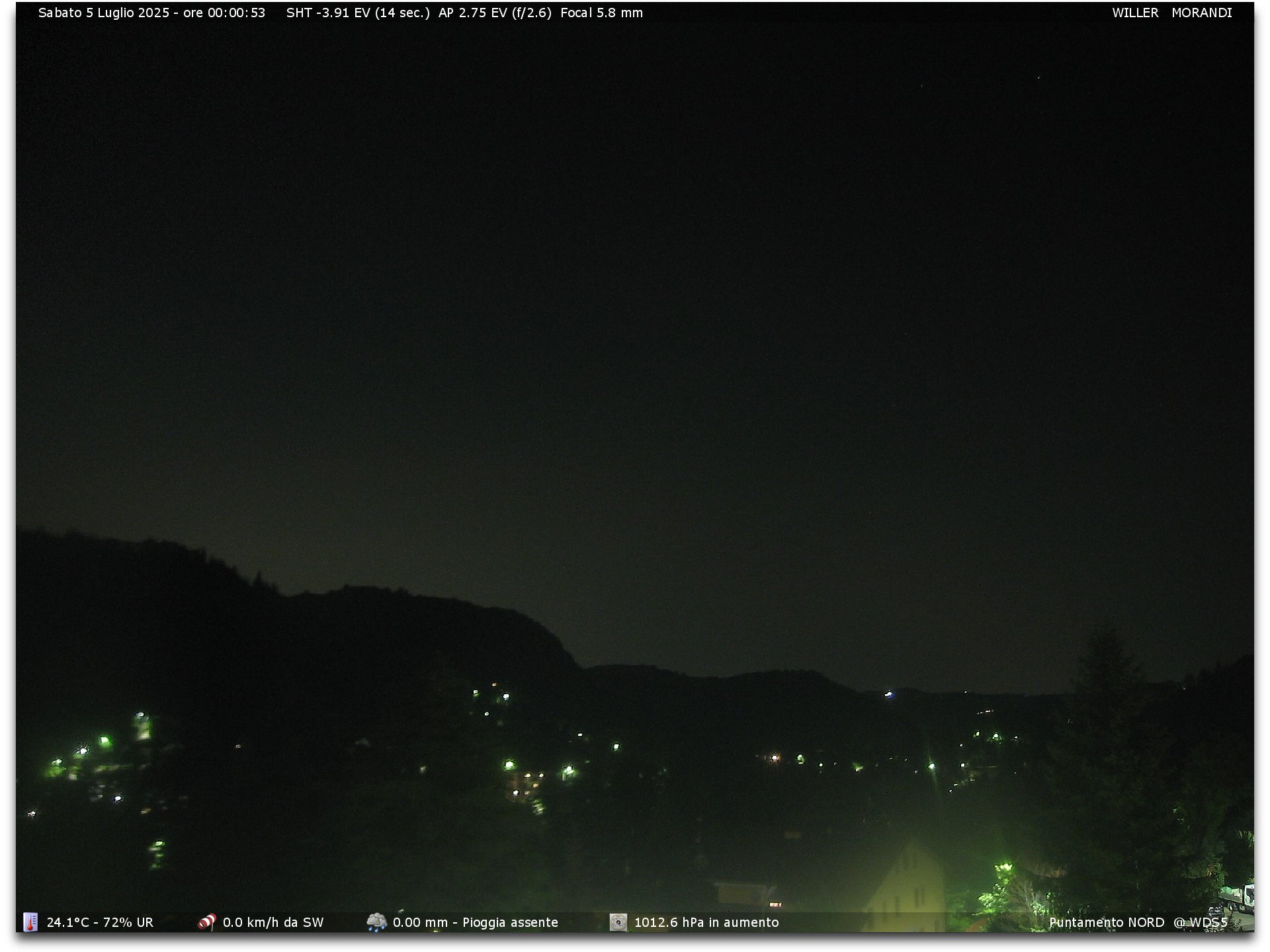Click the '1012.6 hPa in aumento' reading
The height and width of the screenshot is (952, 1270).
point(706,922)
